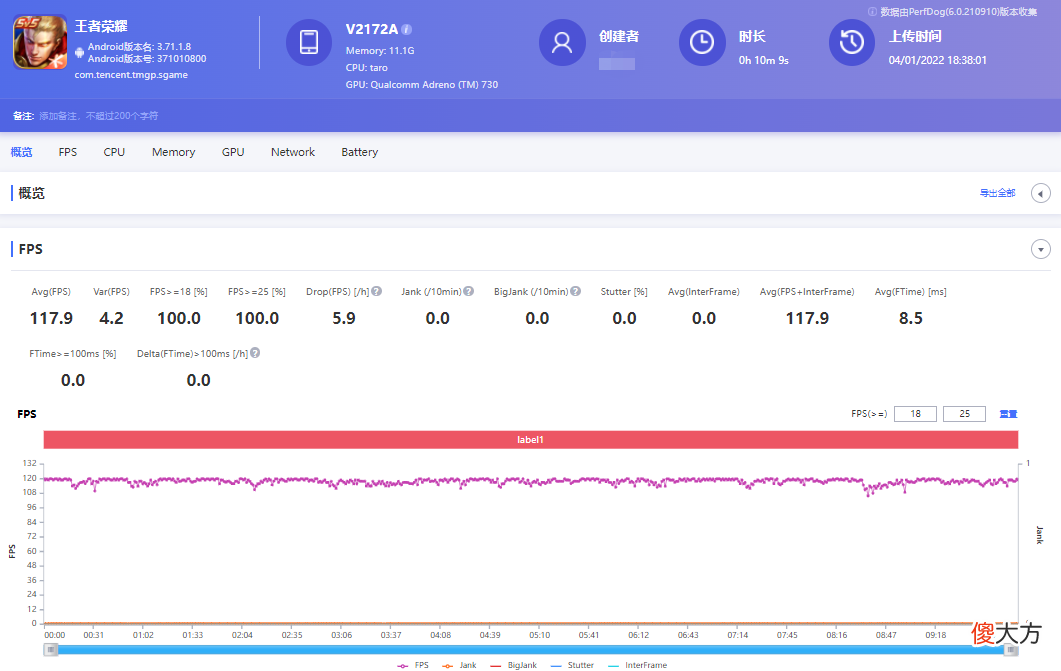Click the red label1 bar
Screen dimensions: 1061x671
coord(530,440)
